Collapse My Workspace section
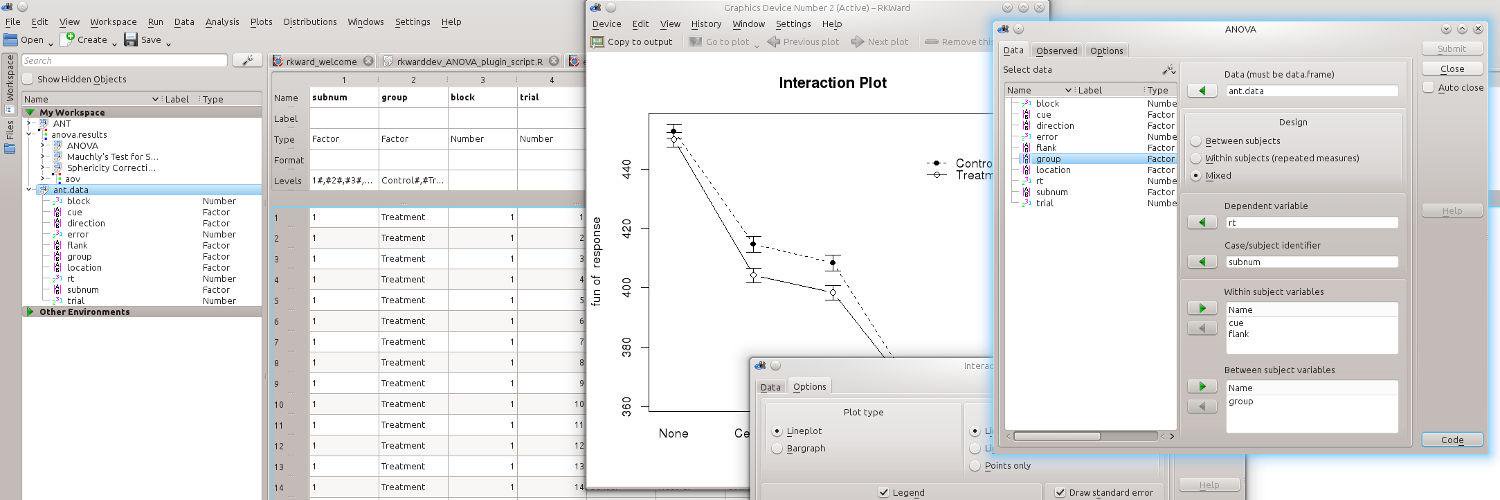The width and height of the screenshot is (1500, 500). coord(30,112)
